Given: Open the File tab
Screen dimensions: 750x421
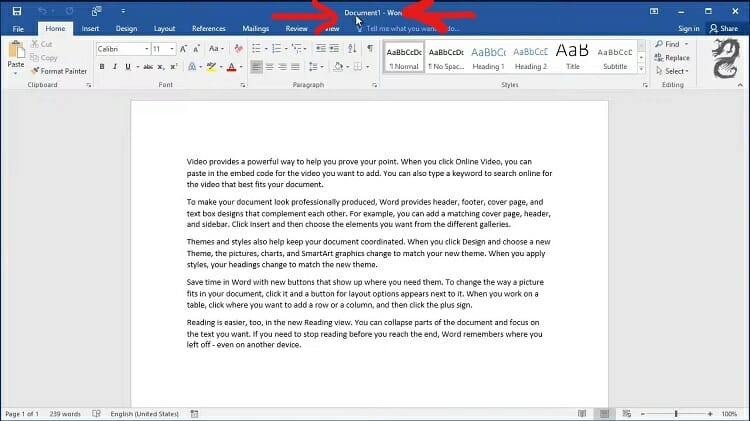Looking at the screenshot, I should (18, 29).
